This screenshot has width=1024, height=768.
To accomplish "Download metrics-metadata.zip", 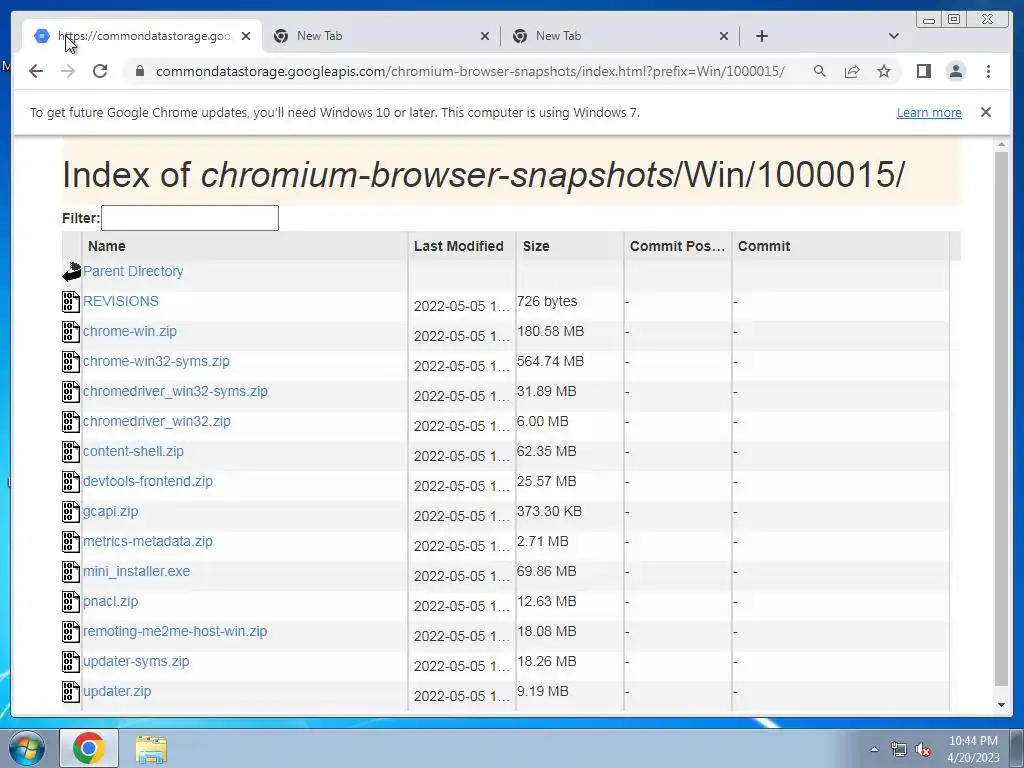I will click(x=148, y=541).
